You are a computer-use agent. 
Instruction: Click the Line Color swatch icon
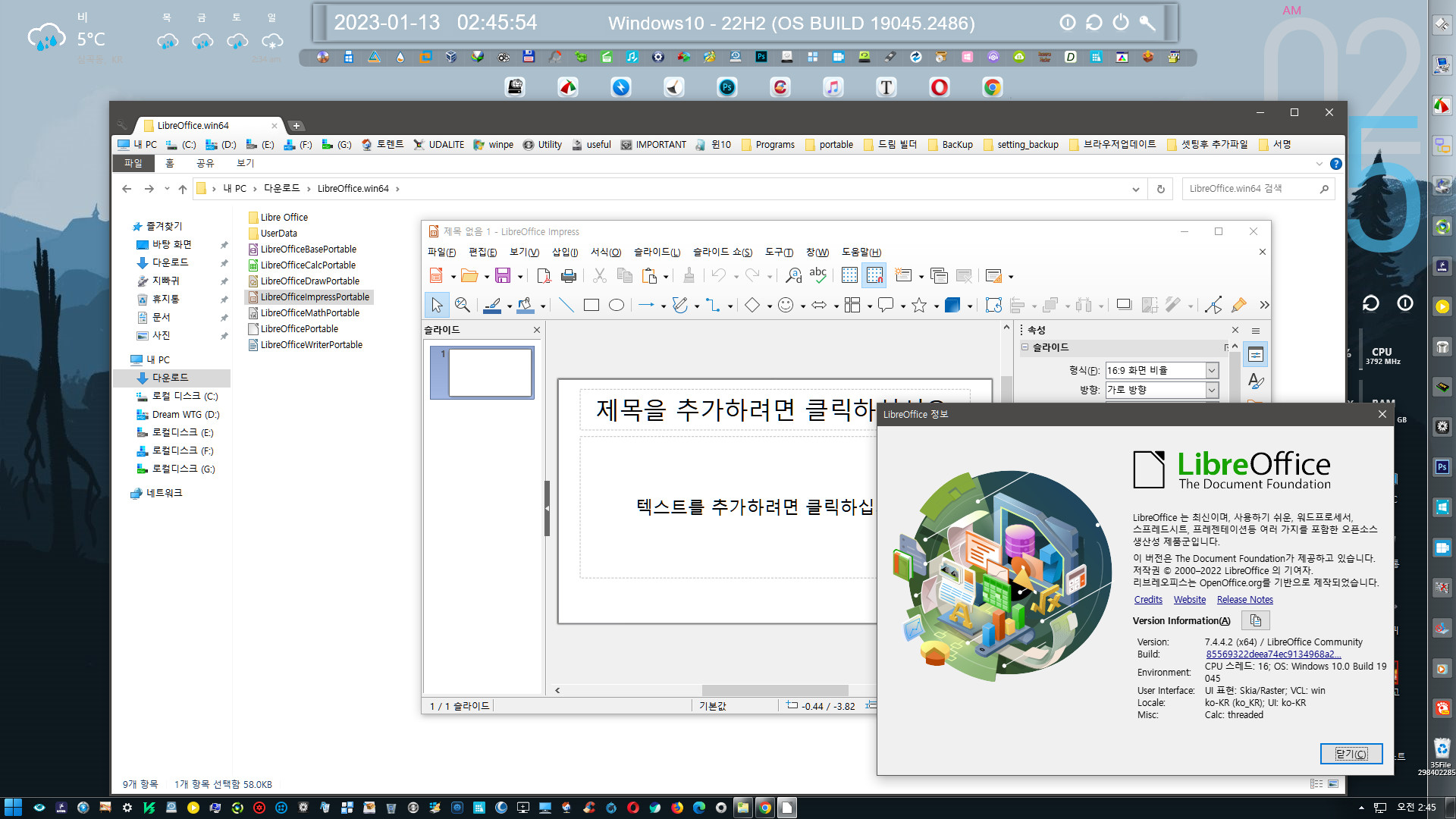491,305
